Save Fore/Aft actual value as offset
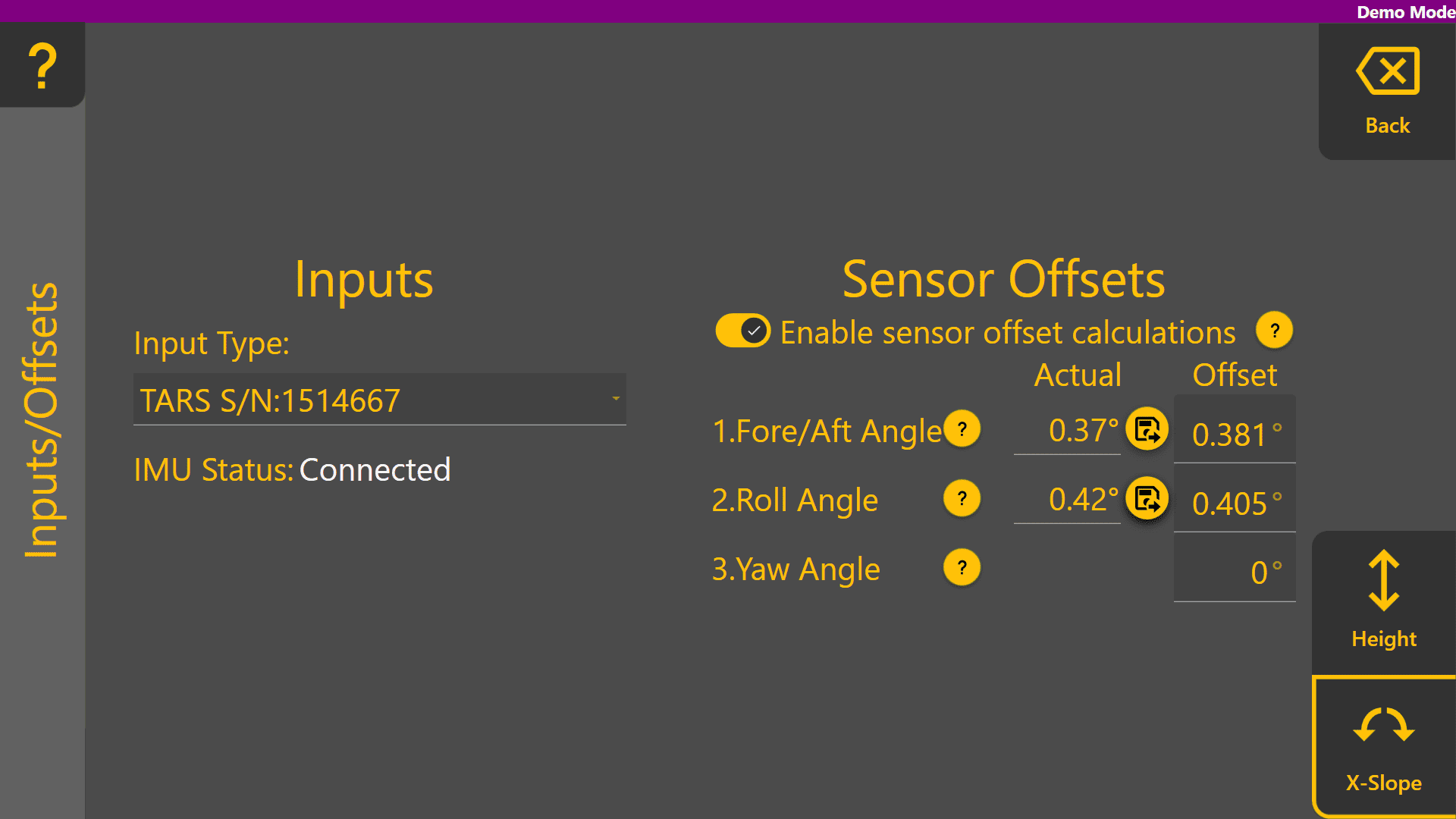Image resolution: width=1456 pixels, height=819 pixels. [x=1147, y=429]
